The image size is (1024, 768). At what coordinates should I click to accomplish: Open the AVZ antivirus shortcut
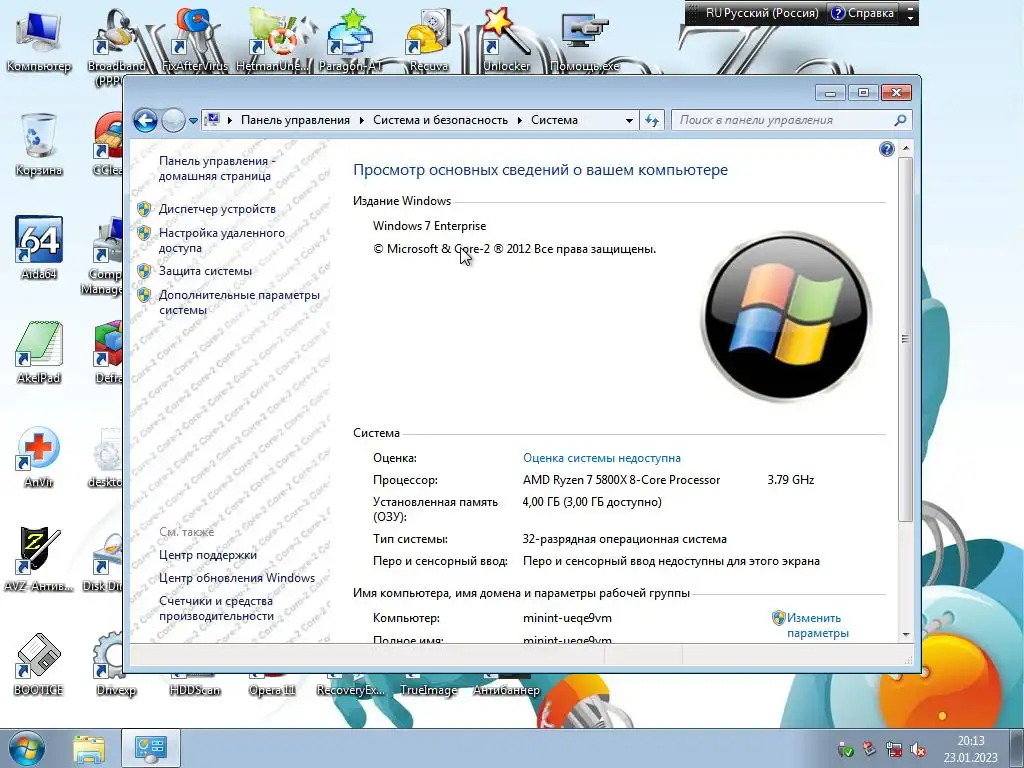click(x=39, y=560)
